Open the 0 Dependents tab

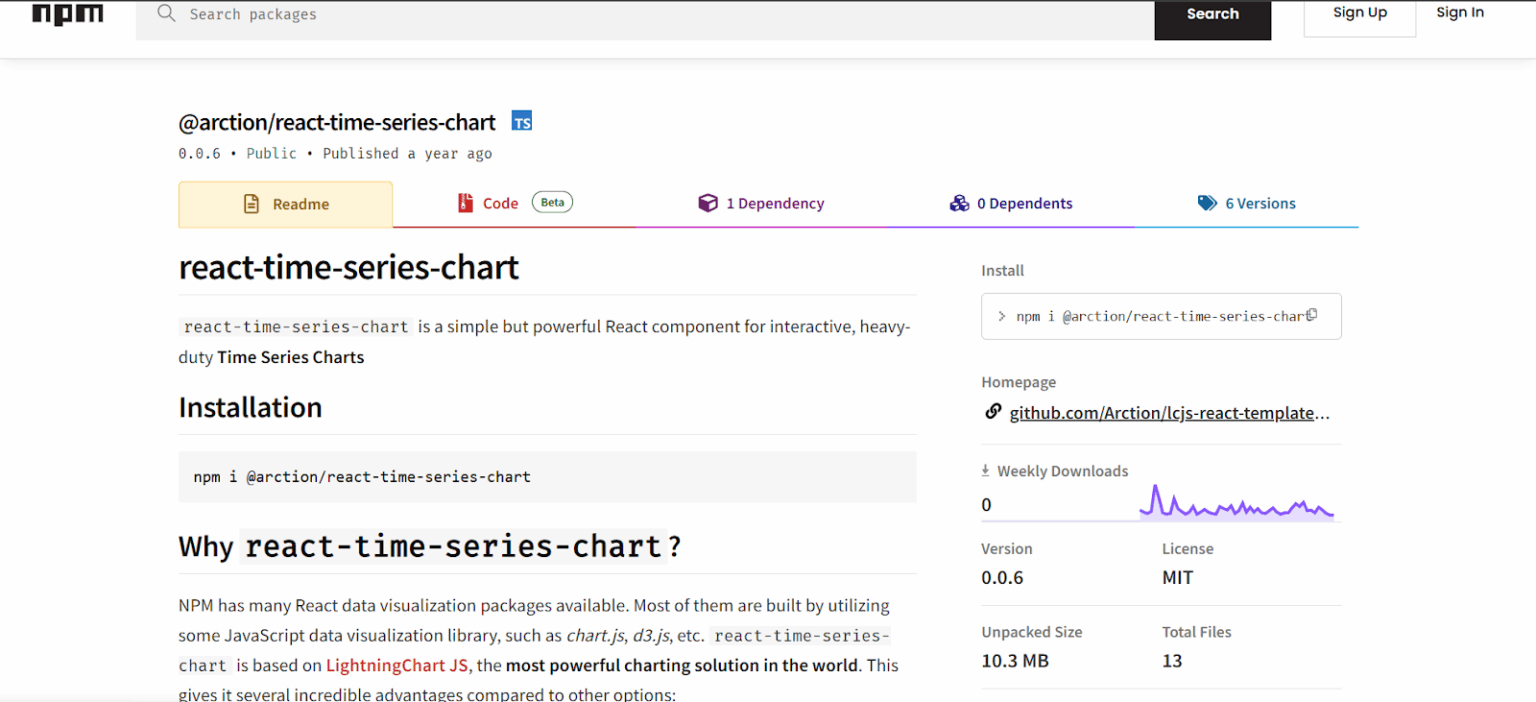coord(1024,203)
